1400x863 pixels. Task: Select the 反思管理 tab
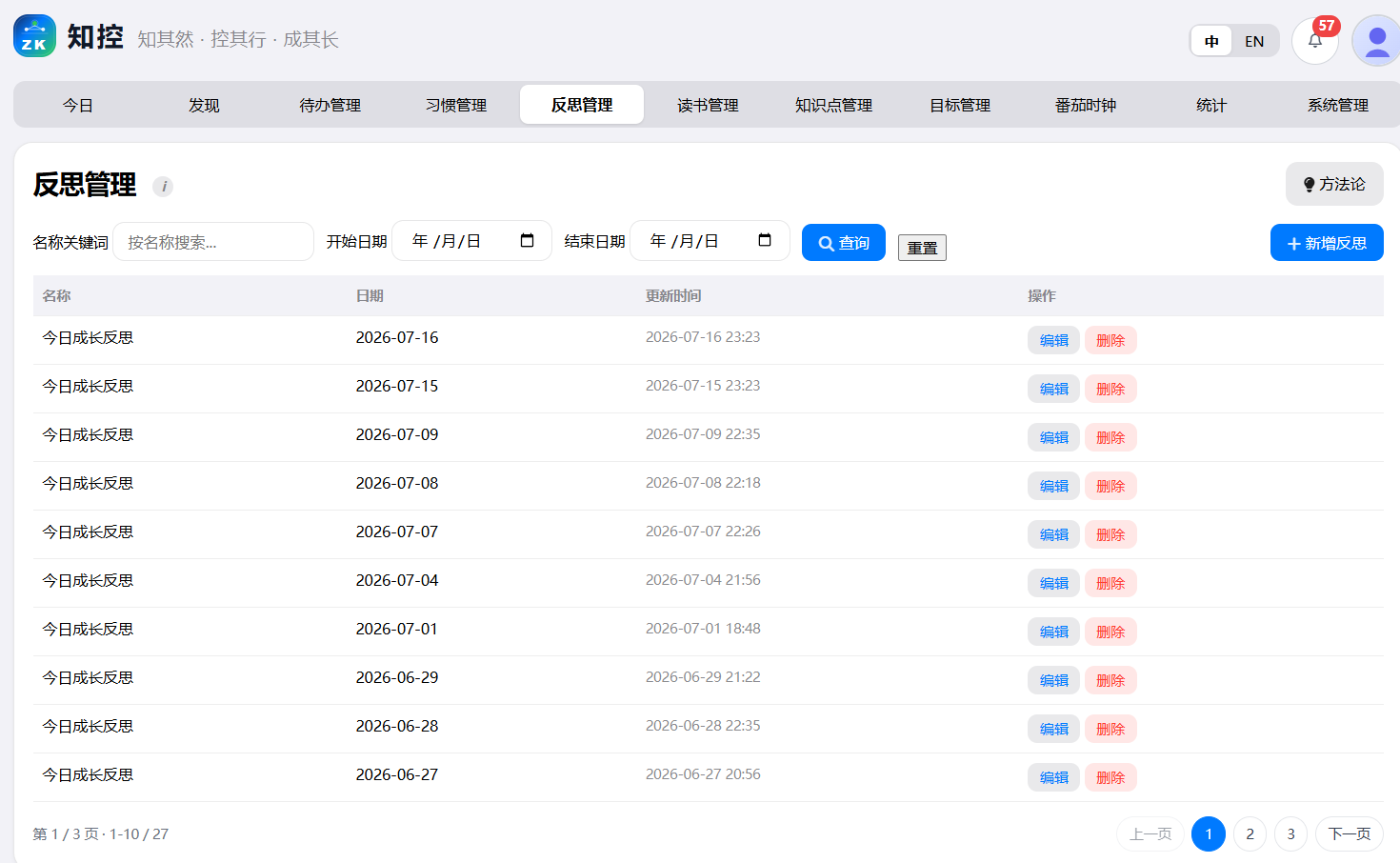pyautogui.click(x=582, y=105)
